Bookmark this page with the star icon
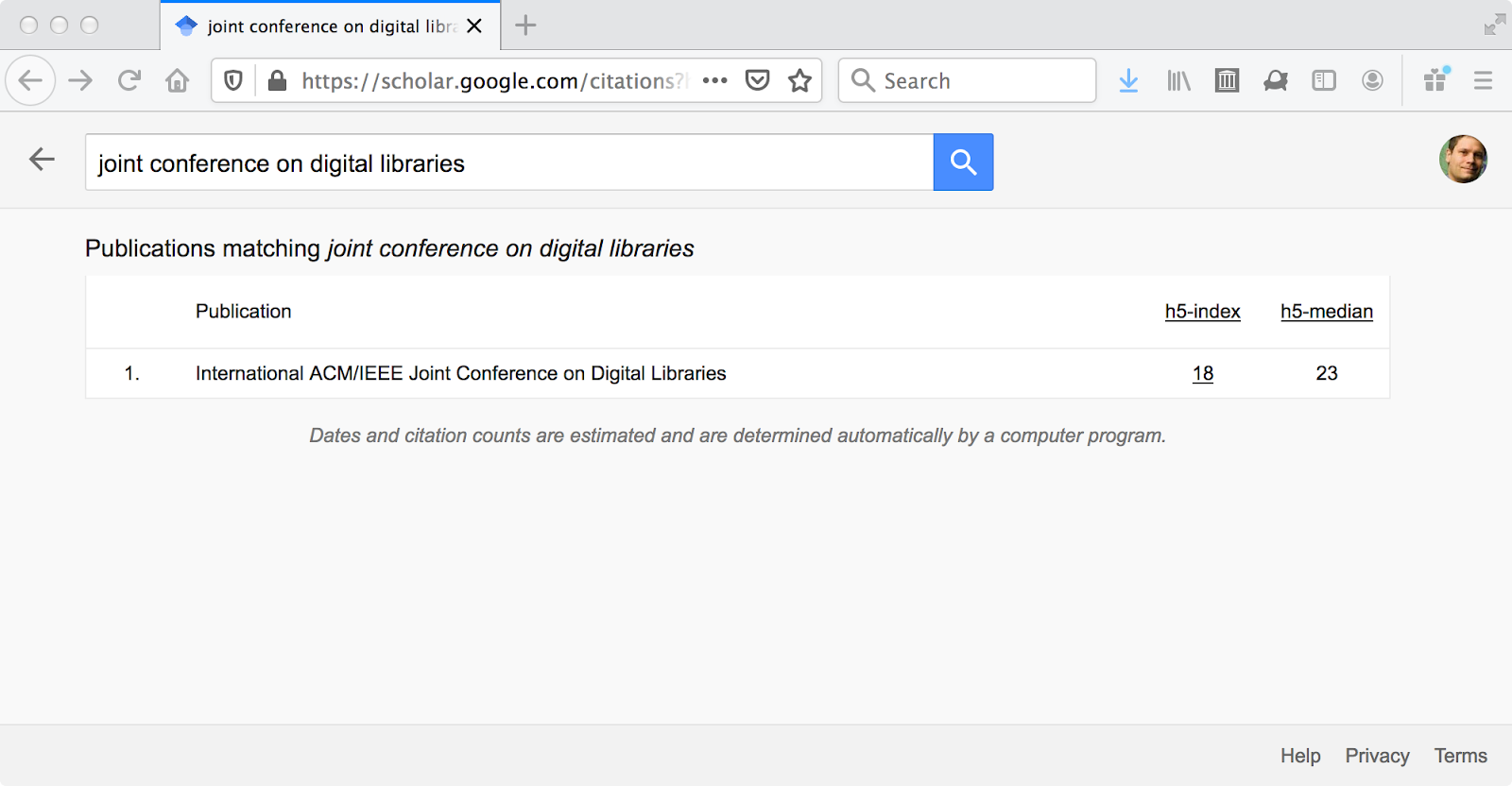Screen dimensions: 1512x786 pos(800,80)
